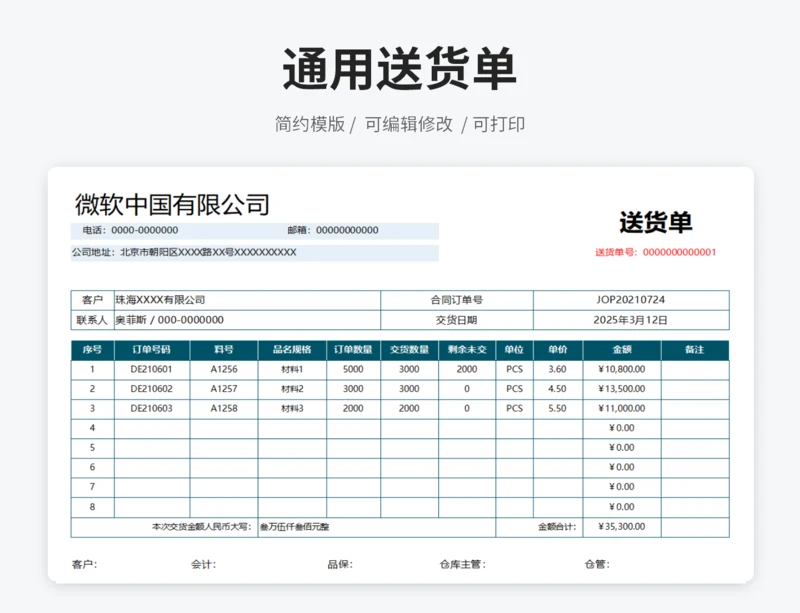800x613 pixels.
Task: Click the 公司地址 address line
Action: [184, 252]
